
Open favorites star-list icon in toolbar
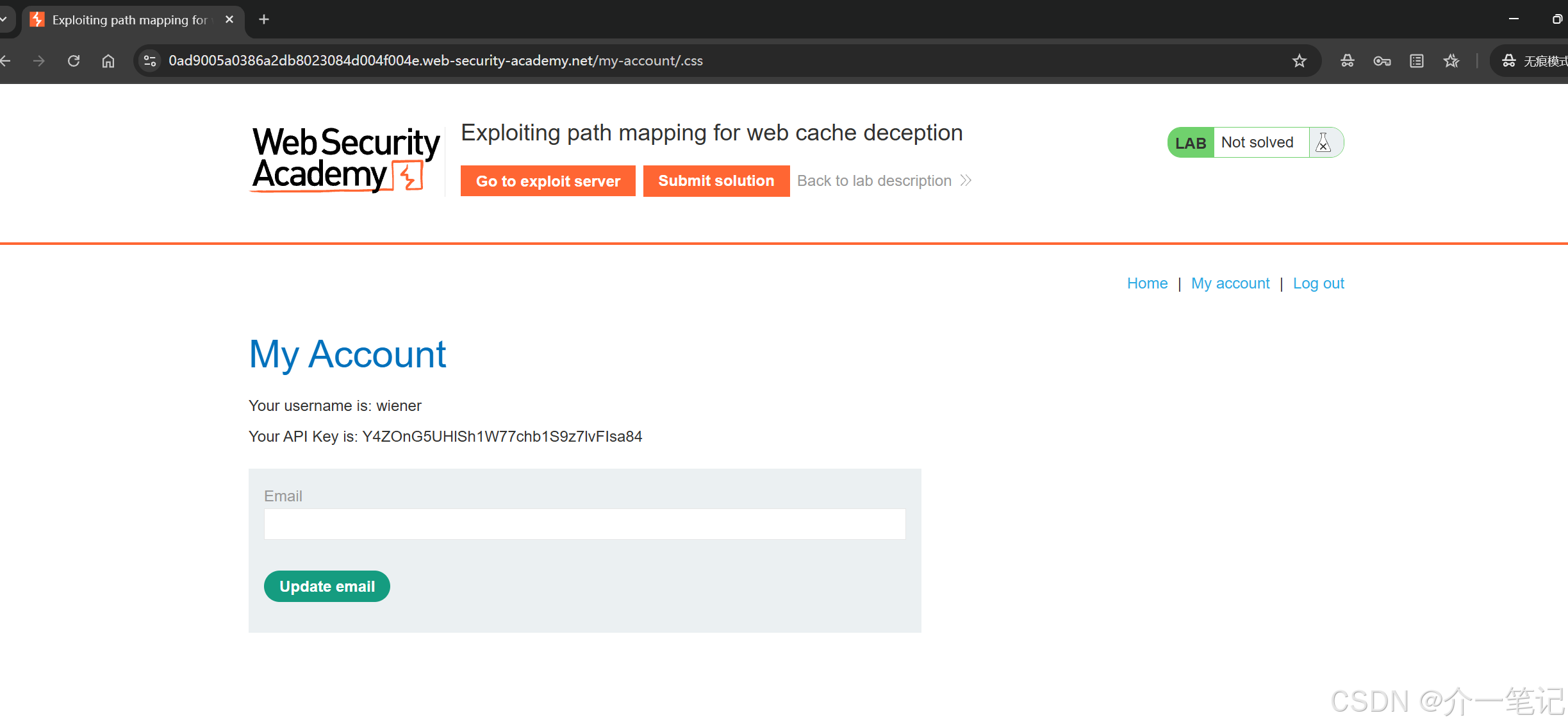click(x=1451, y=61)
